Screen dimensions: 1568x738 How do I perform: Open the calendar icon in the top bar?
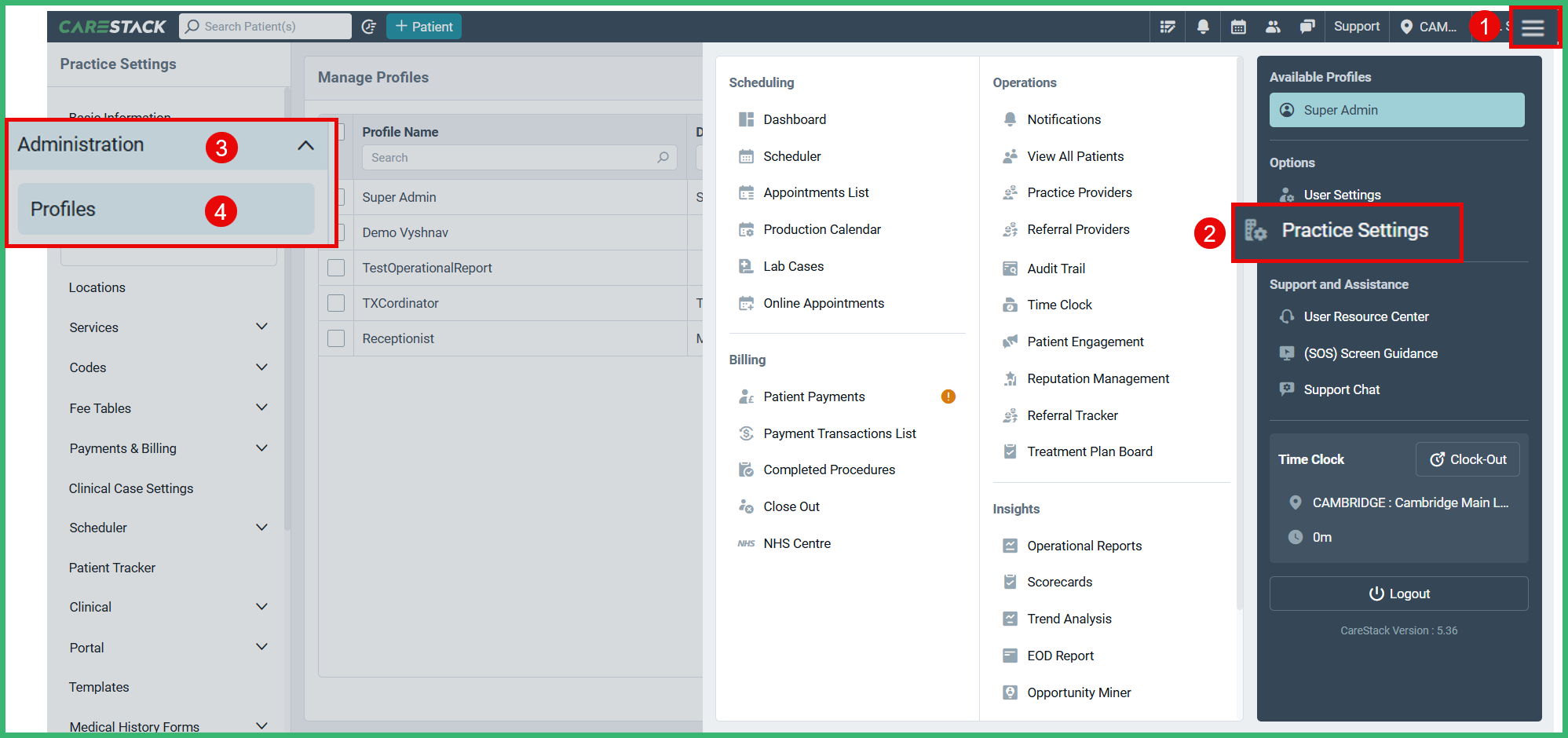point(1238,26)
